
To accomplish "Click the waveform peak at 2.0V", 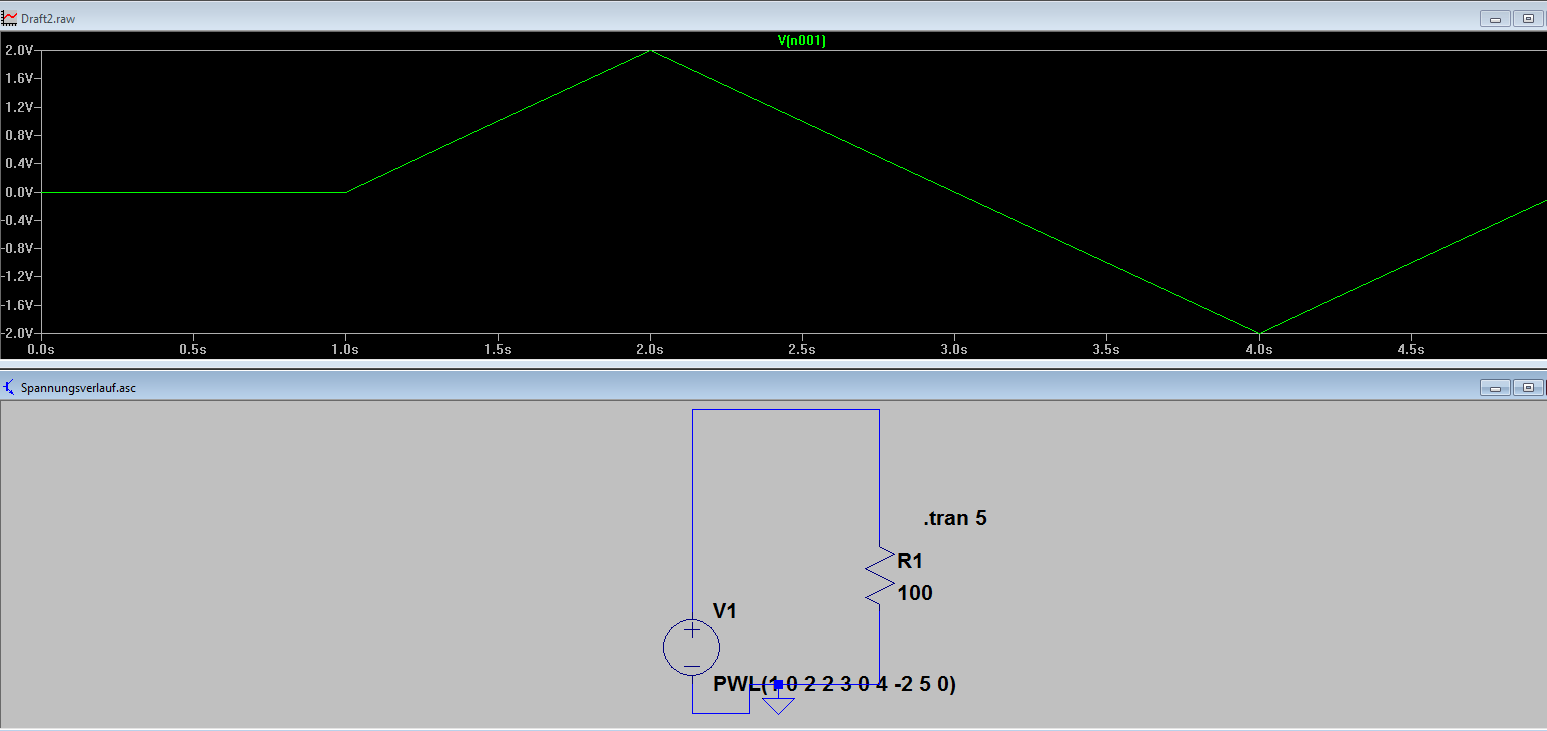I will [x=650, y=50].
